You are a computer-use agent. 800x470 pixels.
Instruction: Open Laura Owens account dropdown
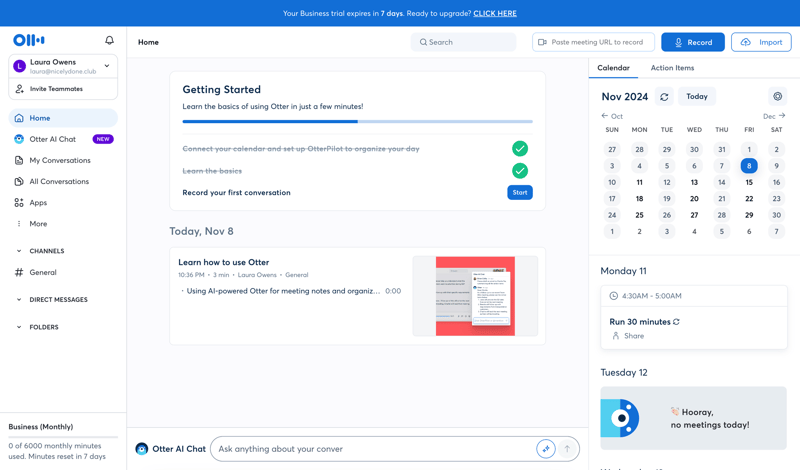click(63, 66)
